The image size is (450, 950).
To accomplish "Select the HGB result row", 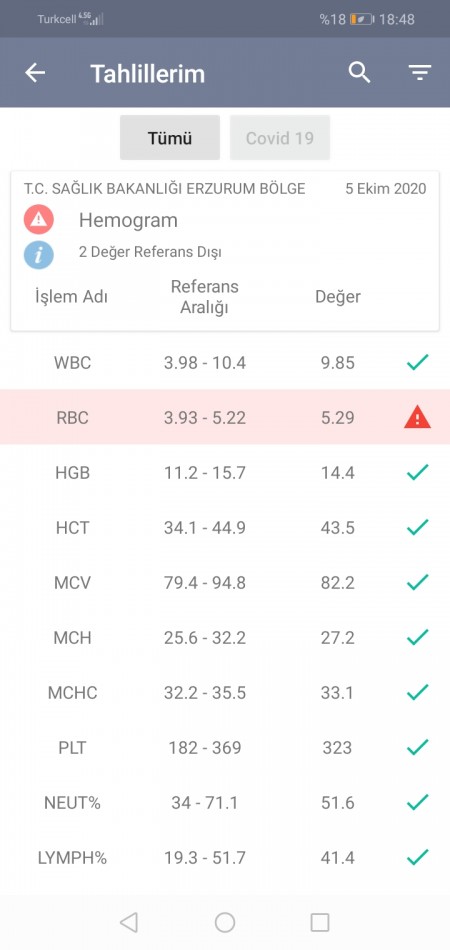I will pyautogui.click(x=225, y=472).
